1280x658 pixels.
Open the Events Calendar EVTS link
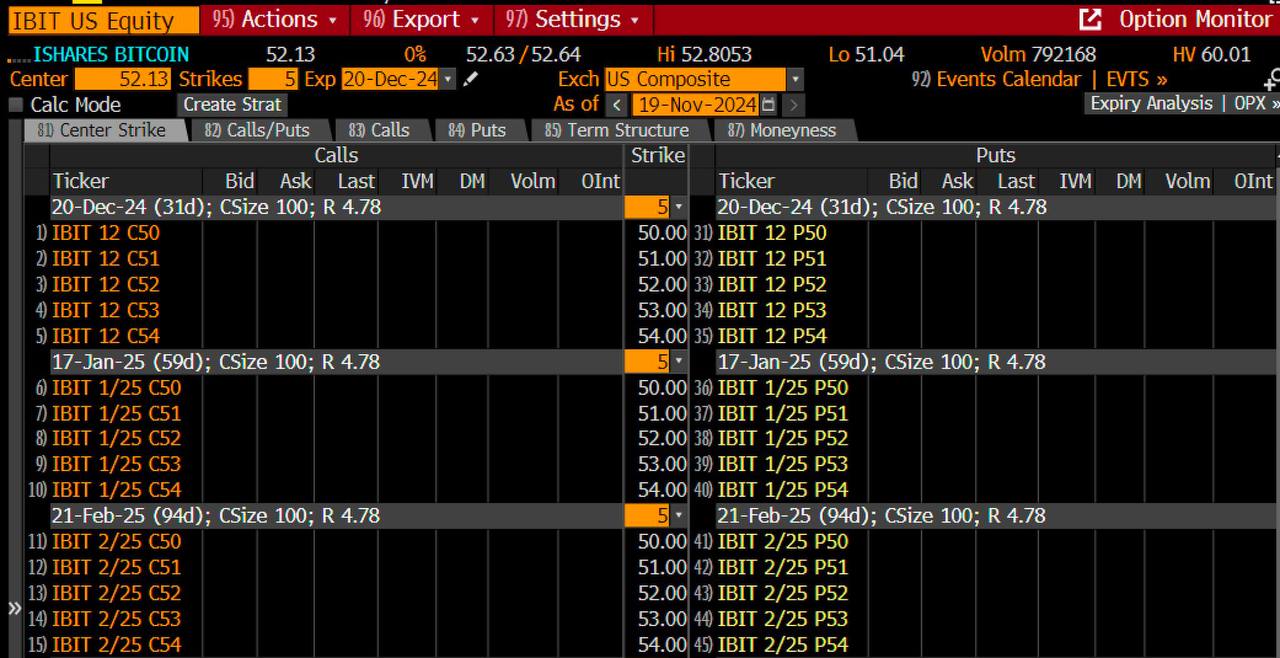[x=1039, y=79]
